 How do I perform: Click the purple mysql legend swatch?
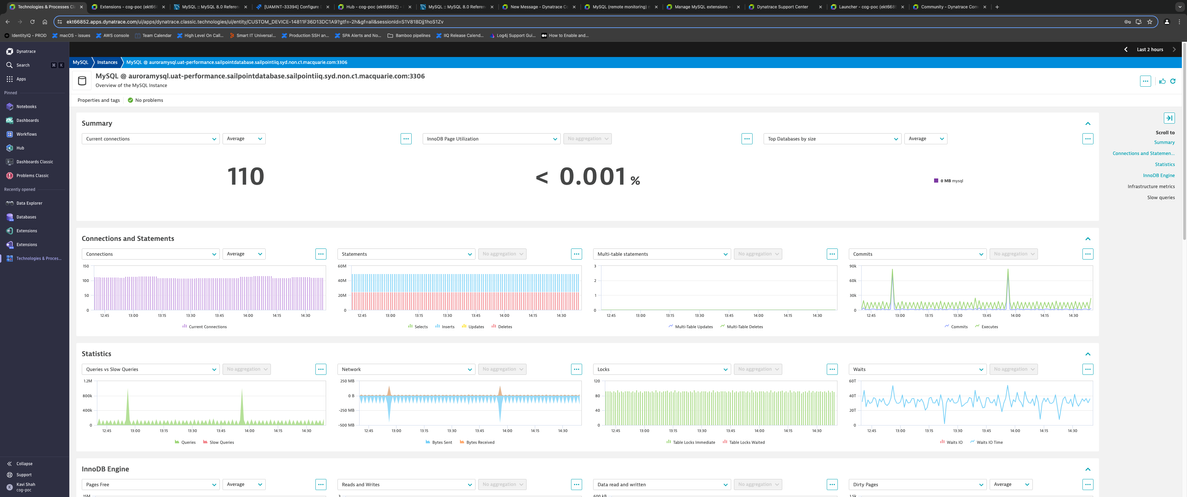(936, 181)
